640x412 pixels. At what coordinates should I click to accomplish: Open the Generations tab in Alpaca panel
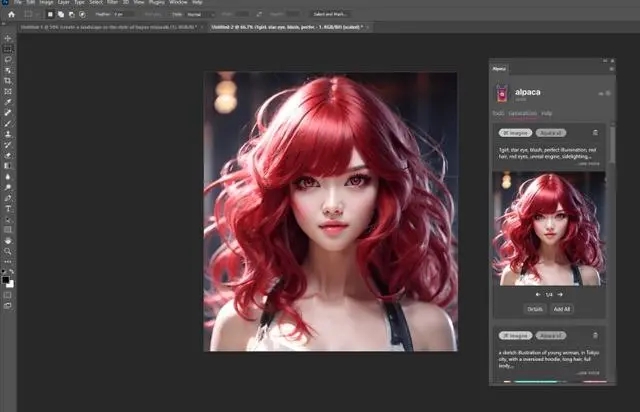522,113
